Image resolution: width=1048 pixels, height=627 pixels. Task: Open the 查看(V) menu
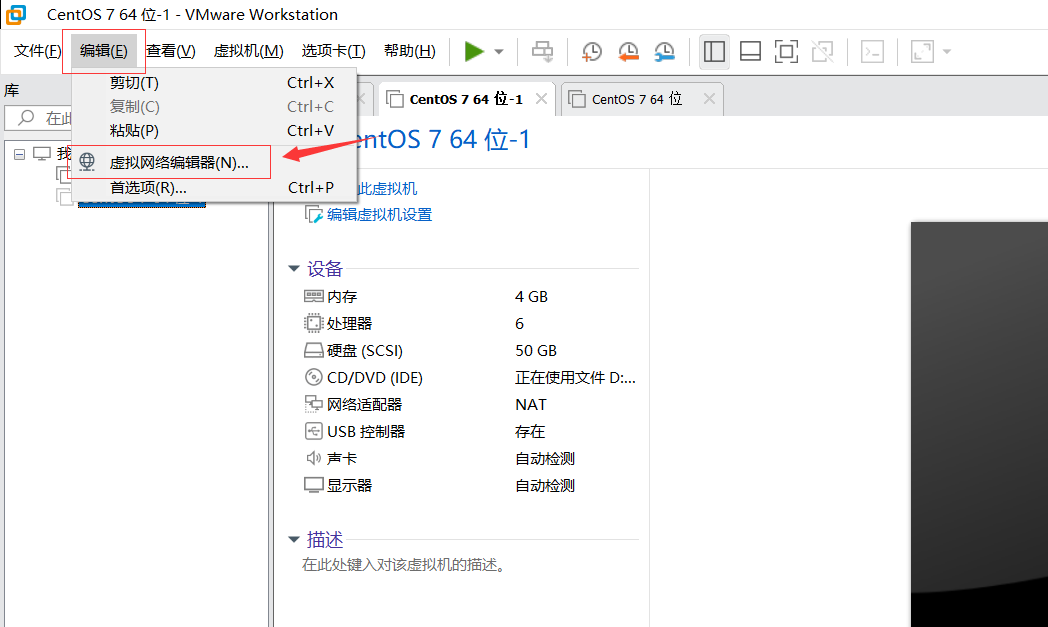tap(171, 51)
